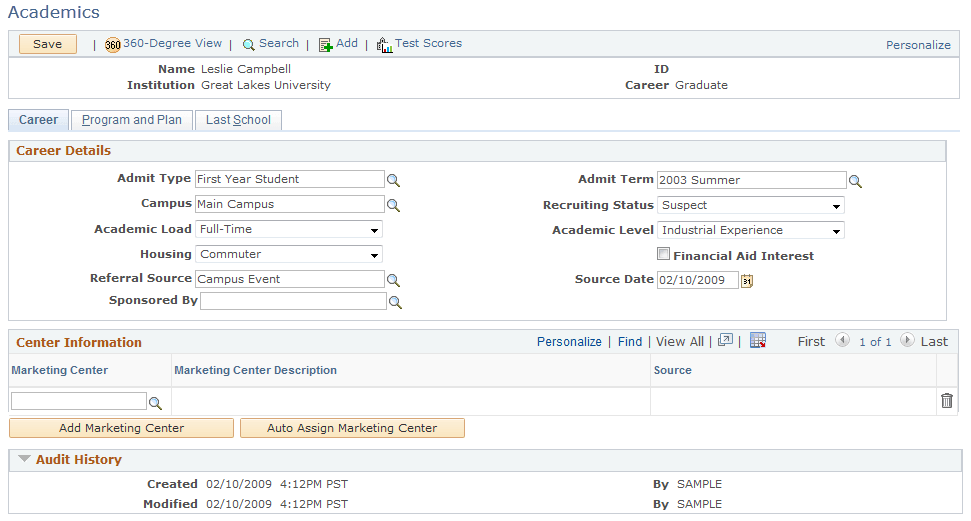Open Marketing Center lookup magnifier
The width and height of the screenshot is (971, 521).
[x=155, y=403]
